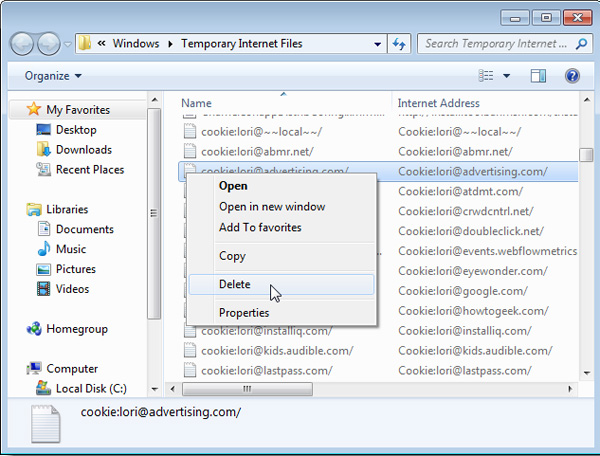Expand the change view options arrow

[x=507, y=76]
